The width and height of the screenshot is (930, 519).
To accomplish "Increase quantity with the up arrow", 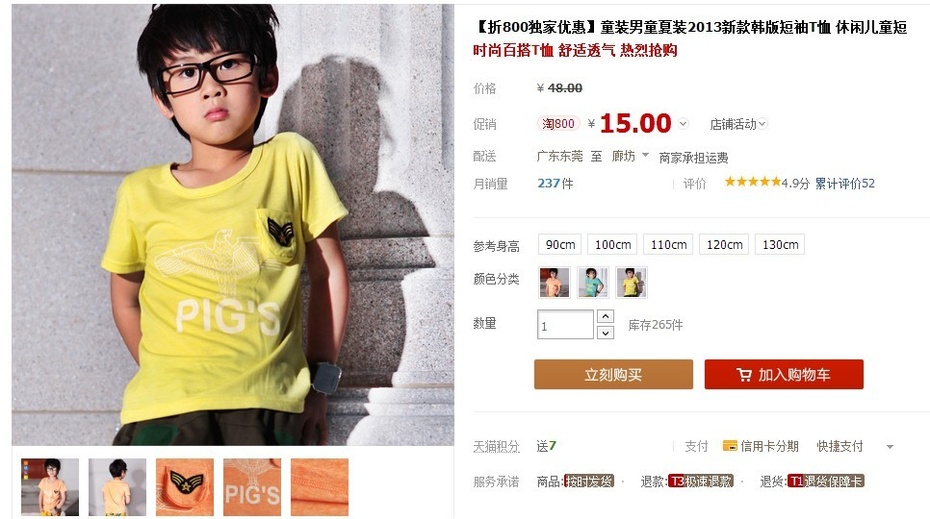I will coord(605,316).
